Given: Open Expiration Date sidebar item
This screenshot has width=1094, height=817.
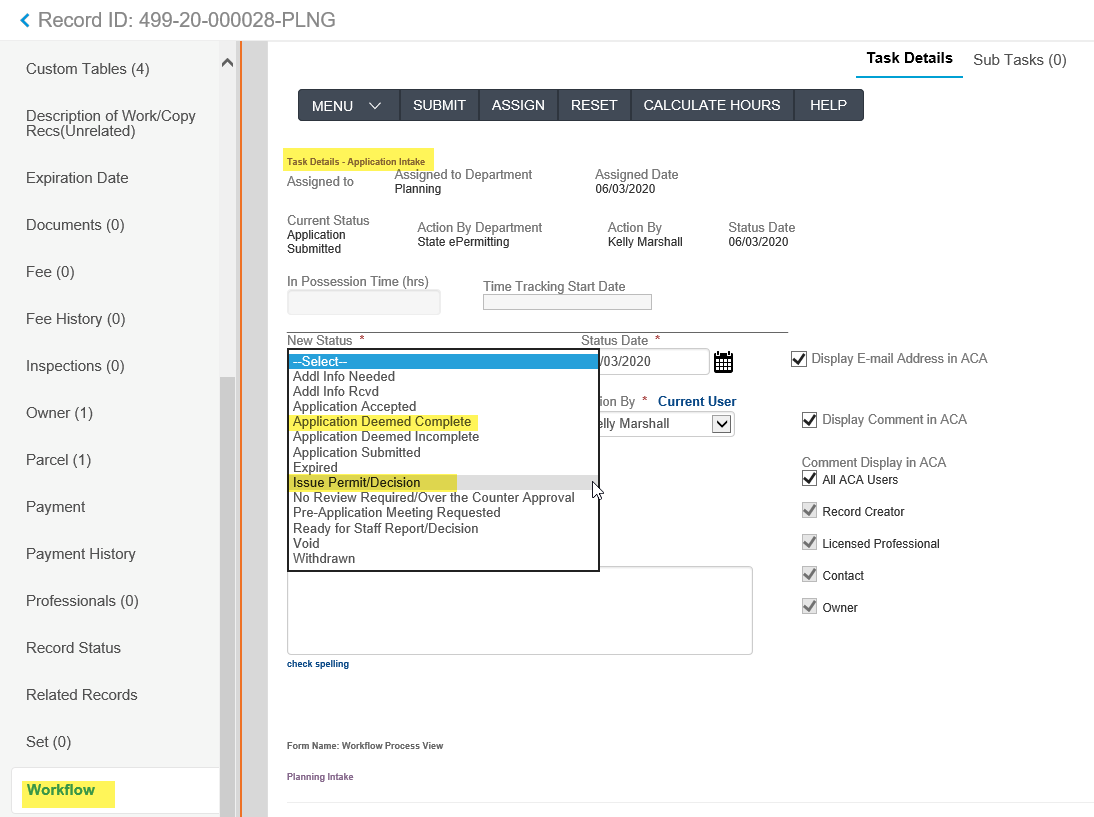Looking at the screenshot, I should [77, 178].
